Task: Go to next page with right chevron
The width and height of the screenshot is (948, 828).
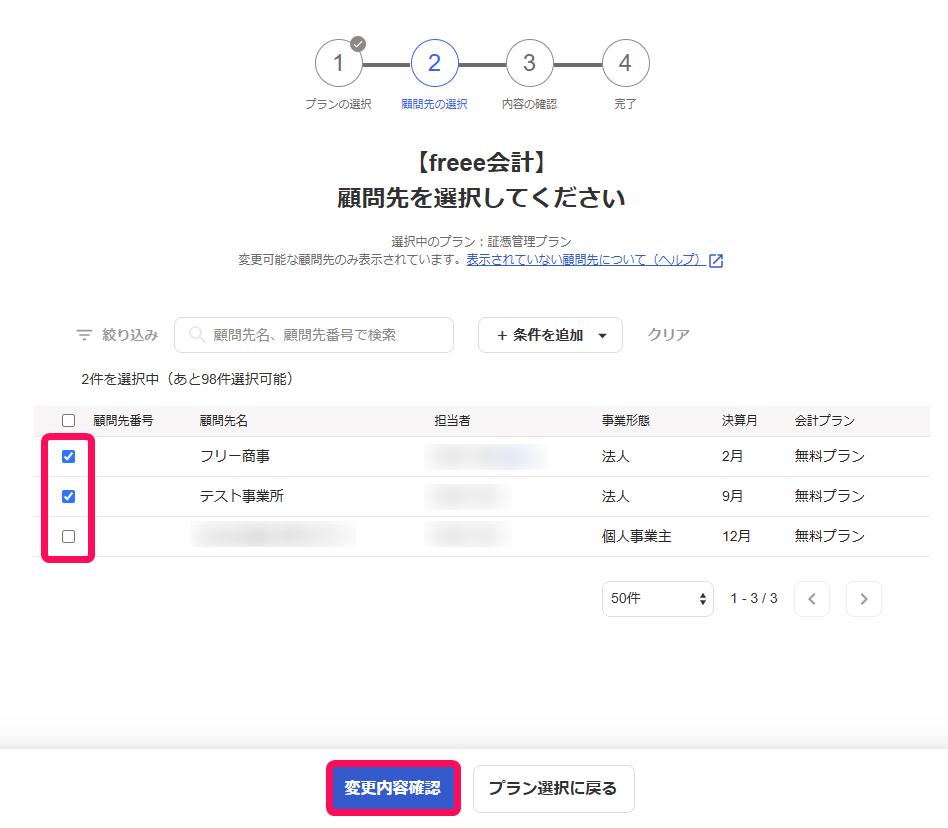Action: [x=863, y=599]
